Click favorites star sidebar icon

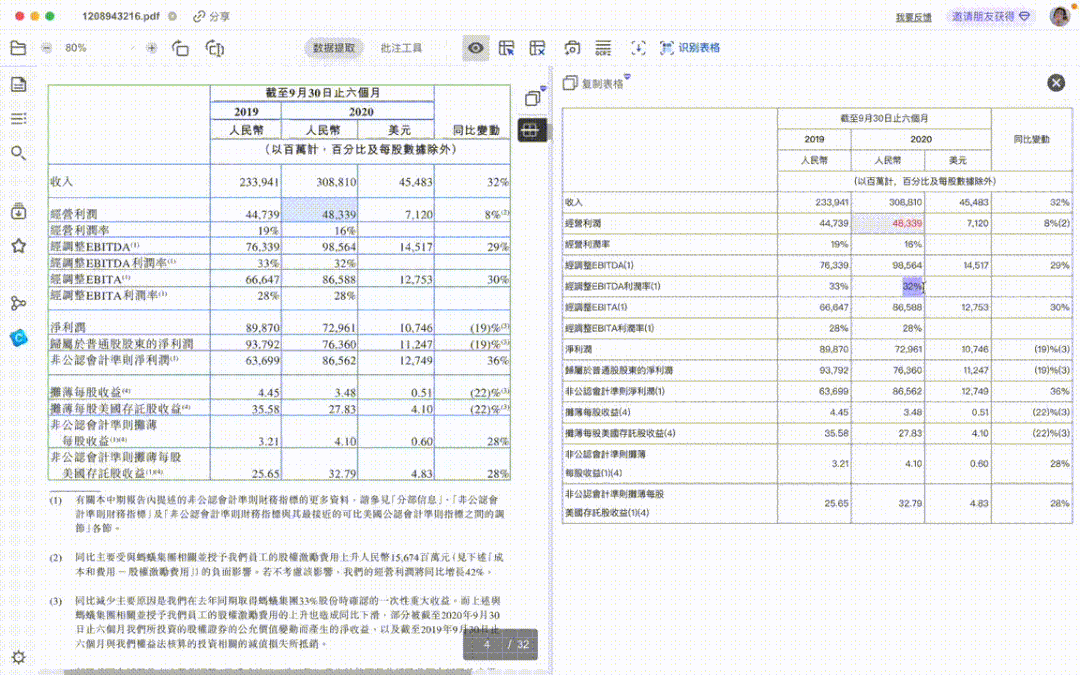(x=19, y=246)
